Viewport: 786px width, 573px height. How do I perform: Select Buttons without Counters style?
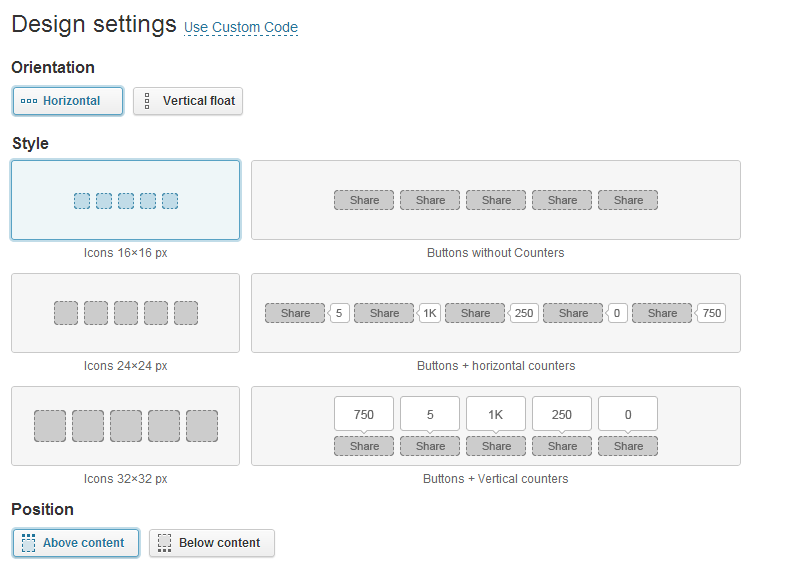496,200
